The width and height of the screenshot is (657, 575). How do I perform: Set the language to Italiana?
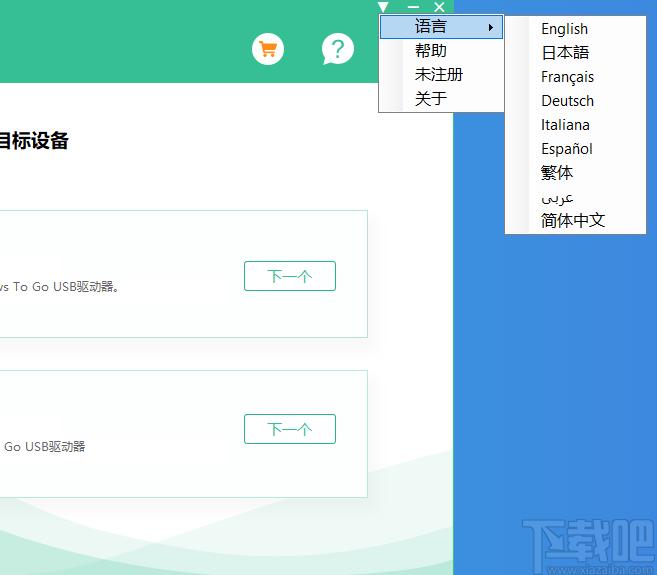(565, 125)
